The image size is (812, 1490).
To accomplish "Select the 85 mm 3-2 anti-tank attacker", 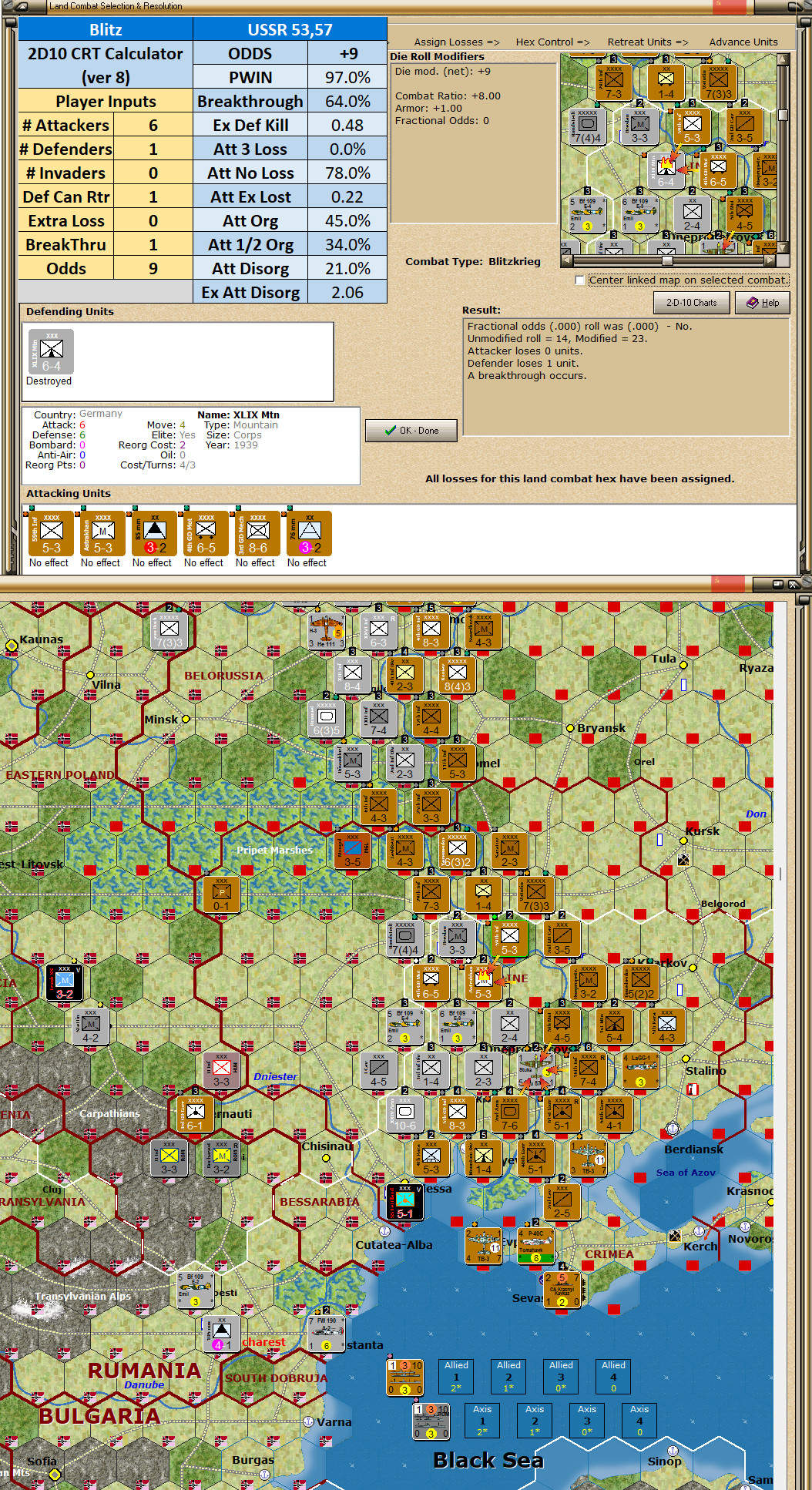I will point(154,534).
